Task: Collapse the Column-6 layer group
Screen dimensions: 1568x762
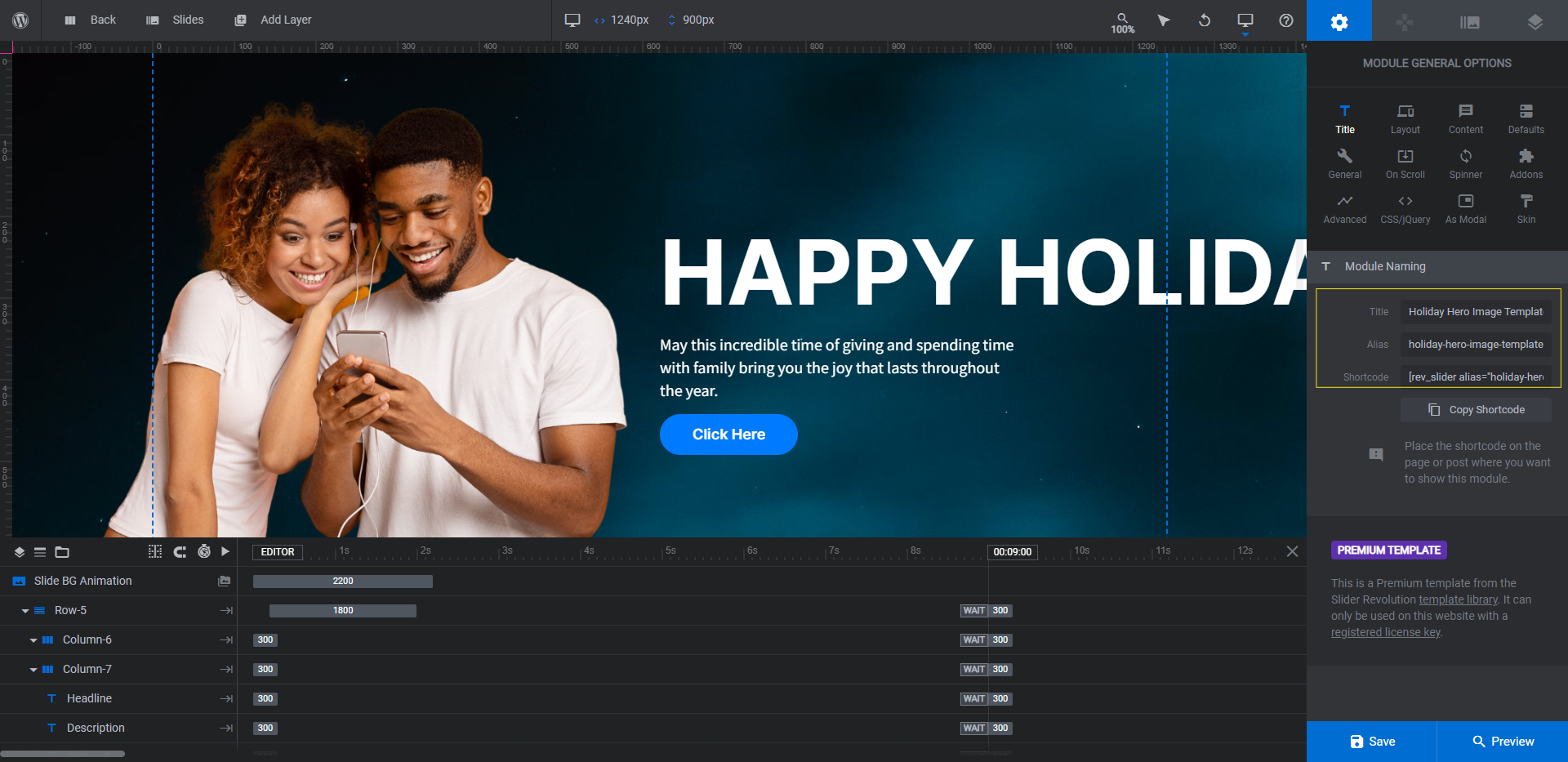Action: point(33,640)
